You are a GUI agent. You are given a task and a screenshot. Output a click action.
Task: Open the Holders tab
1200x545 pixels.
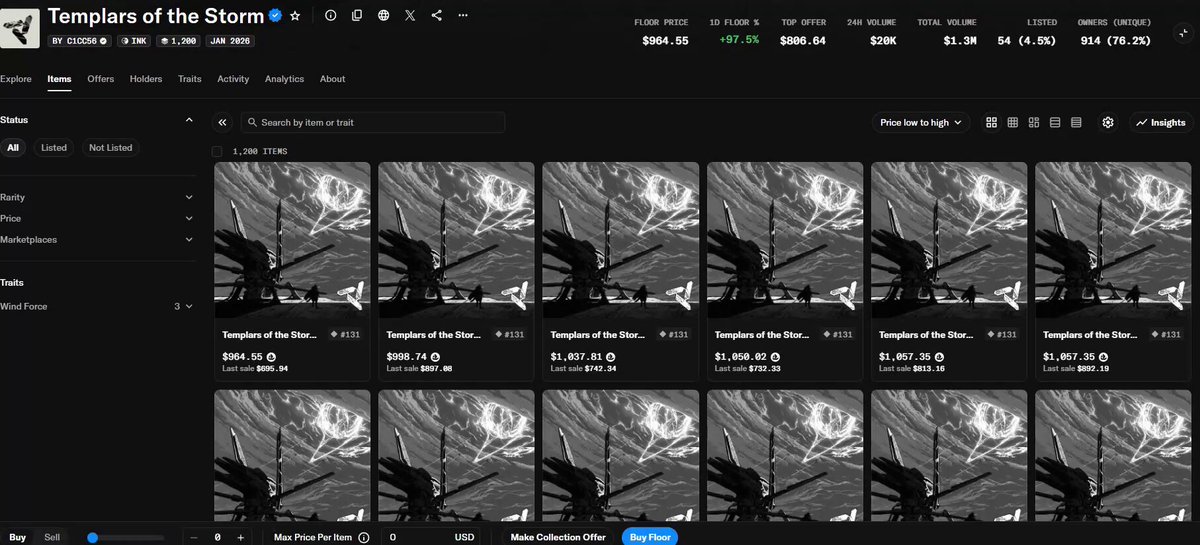pyautogui.click(x=146, y=79)
